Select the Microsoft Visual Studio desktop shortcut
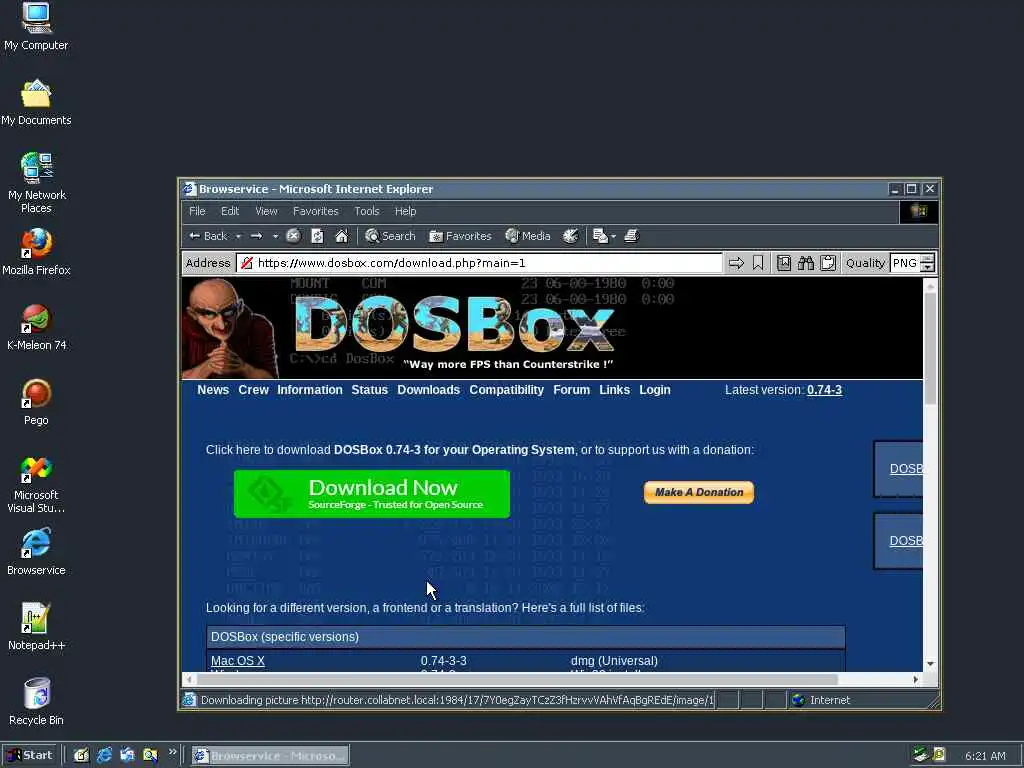 (x=36, y=485)
